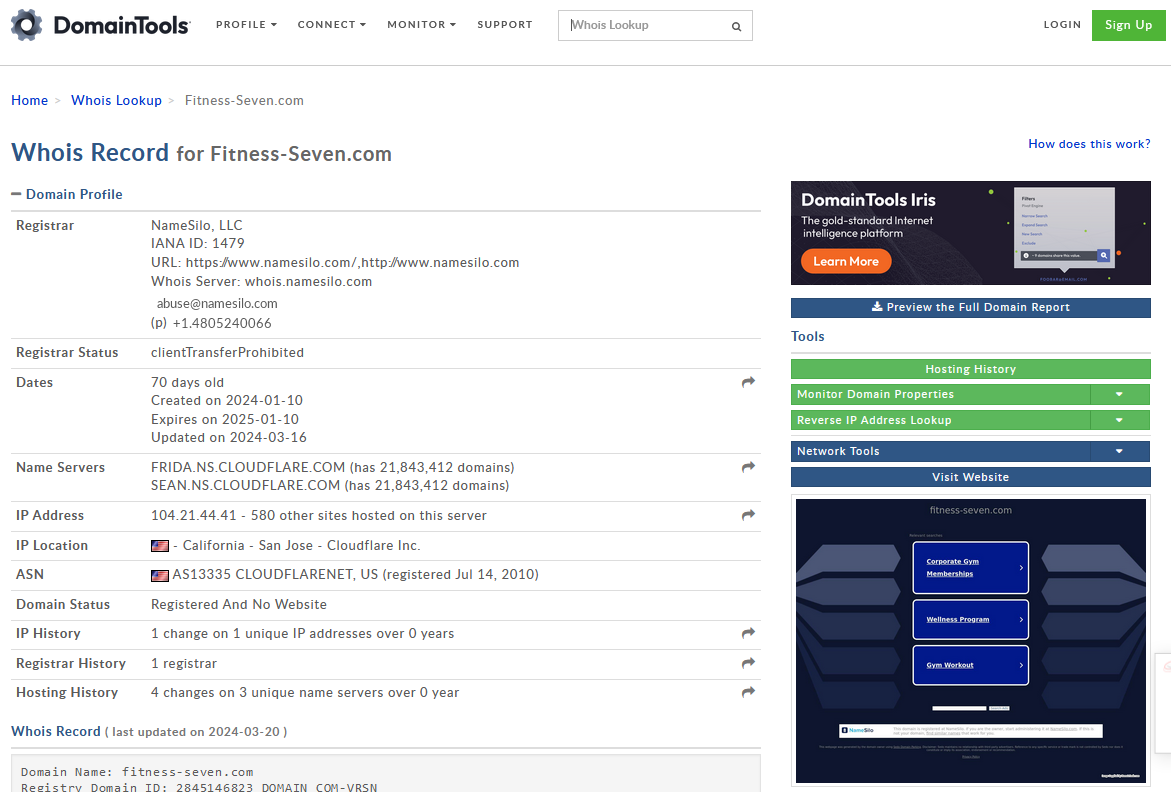
Task: Open the Profile dropdown menu
Action: pos(246,25)
